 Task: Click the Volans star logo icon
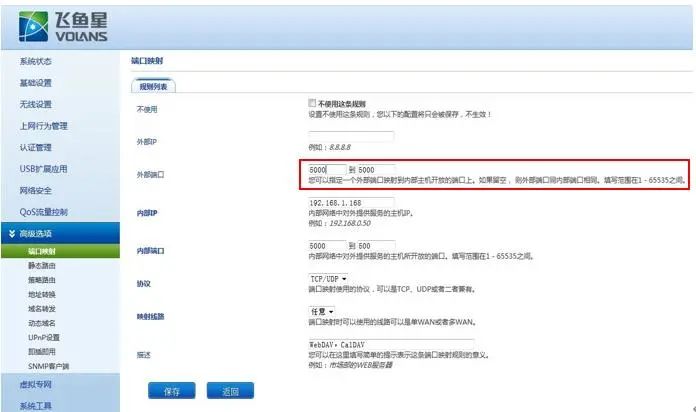click(x=33, y=27)
